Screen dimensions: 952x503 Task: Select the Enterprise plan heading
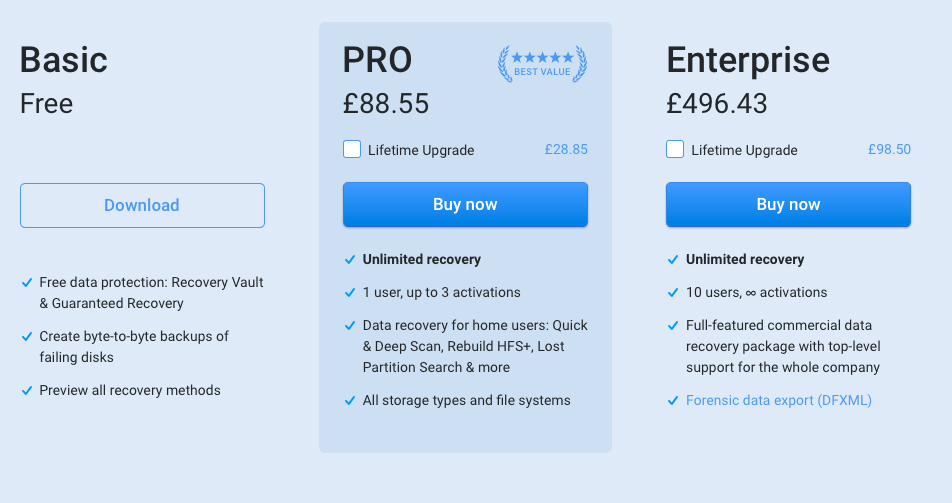(x=748, y=61)
